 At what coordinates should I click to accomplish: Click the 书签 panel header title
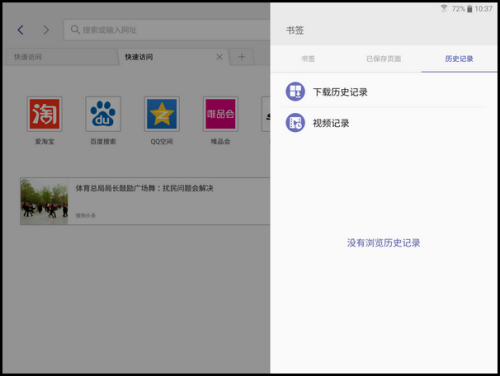(295, 30)
